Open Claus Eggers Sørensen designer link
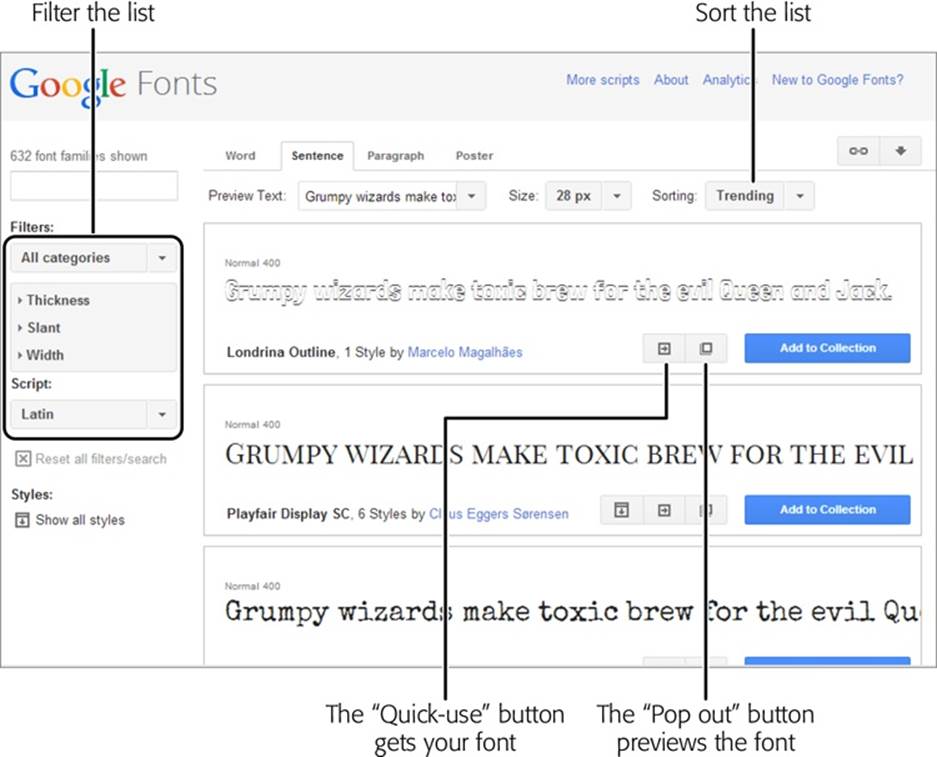937x757 pixels. pos(499,514)
